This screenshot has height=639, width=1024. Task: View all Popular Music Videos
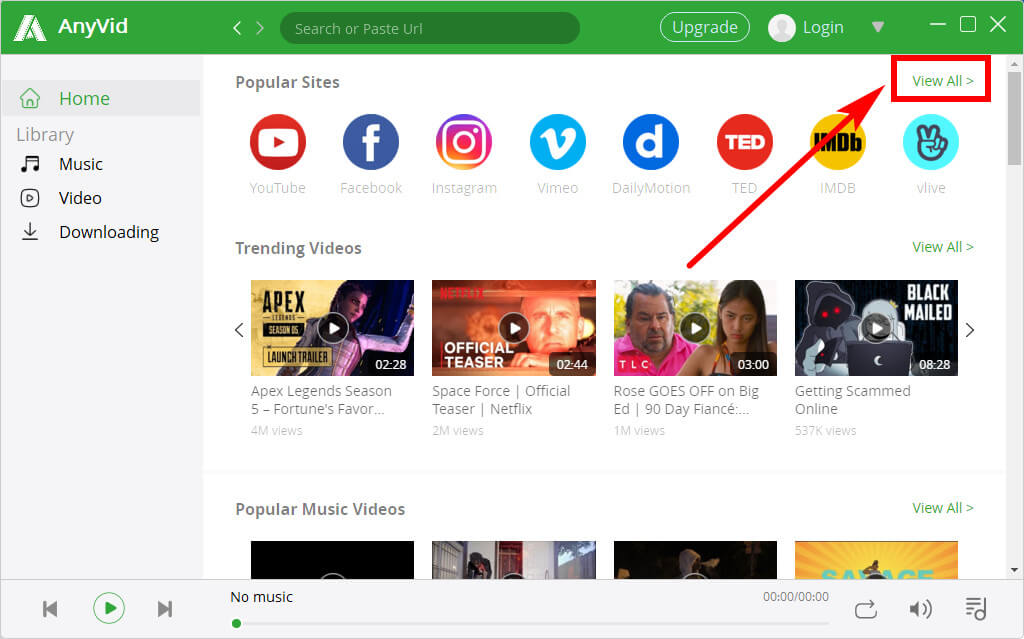click(942, 508)
